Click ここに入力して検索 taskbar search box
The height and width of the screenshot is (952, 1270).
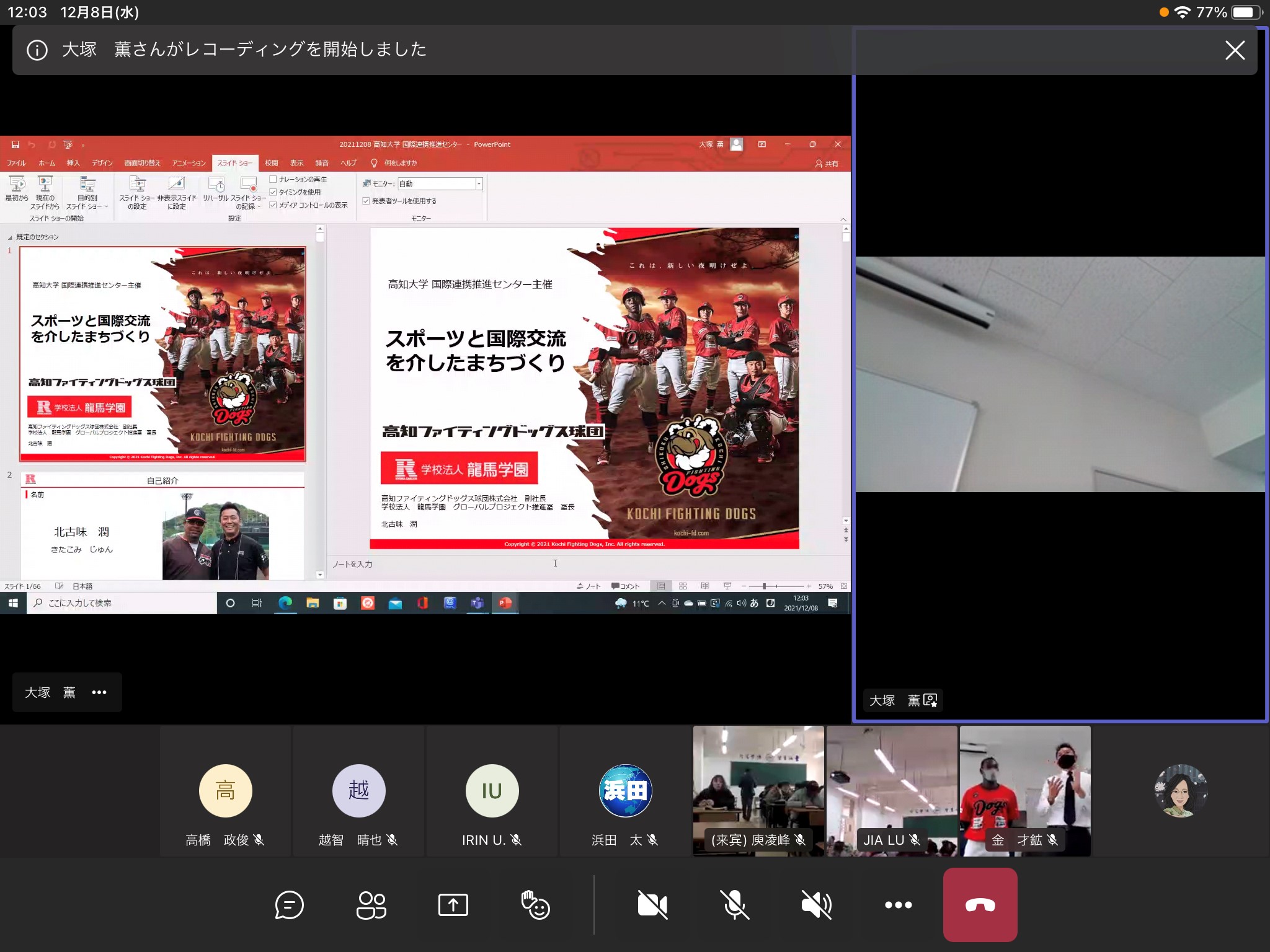[122, 603]
